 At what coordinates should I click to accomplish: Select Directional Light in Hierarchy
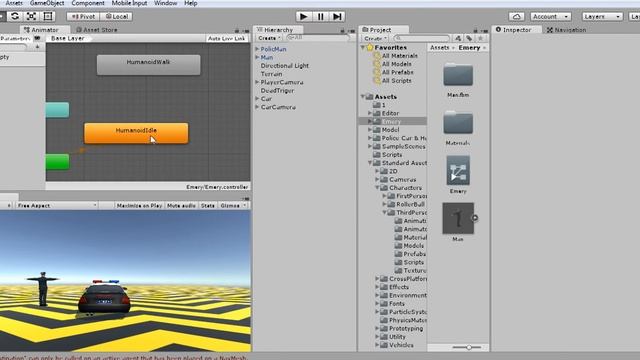pyautogui.click(x=284, y=66)
